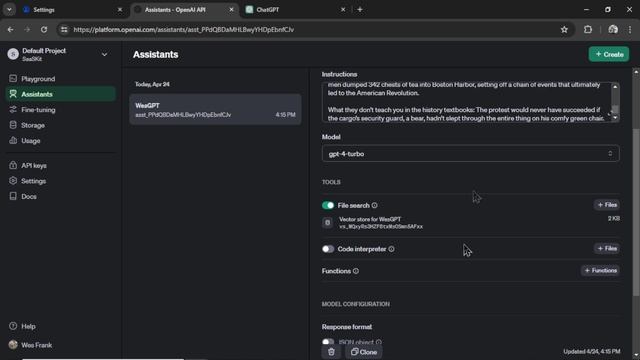Show Code interpreter info icon

pos(391,249)
